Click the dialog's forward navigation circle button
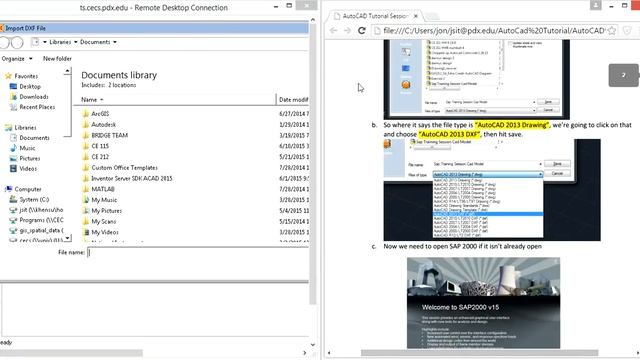The width and height of the screenshot is (640, 360). [x=17, y=42]
